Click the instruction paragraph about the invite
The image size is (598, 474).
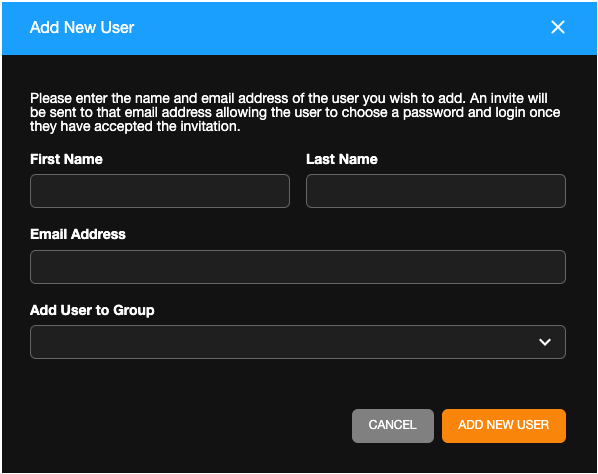[x=295, y=112]
